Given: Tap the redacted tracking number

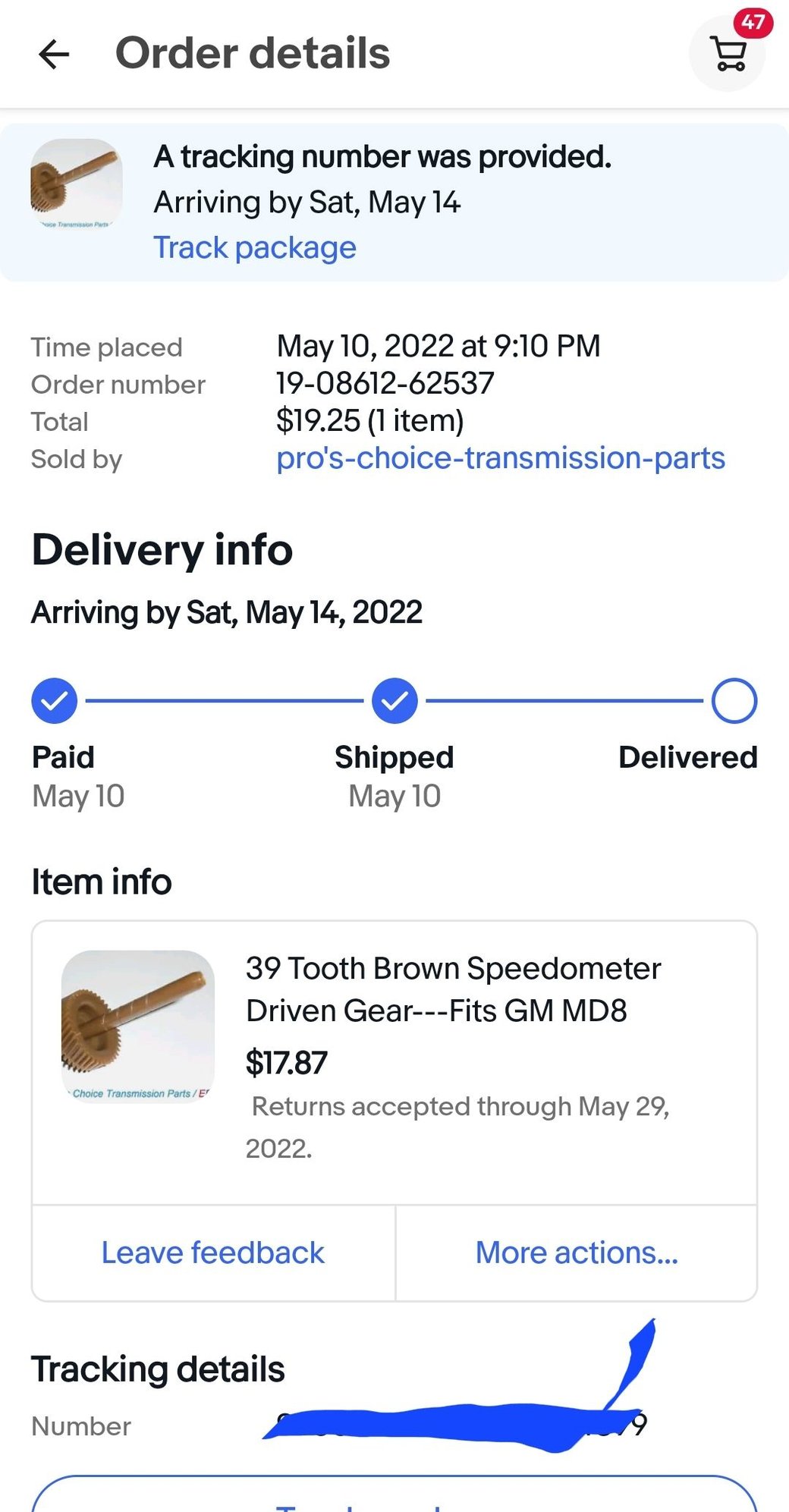Looking at the screenshot, I should [x=455, y=1426].
